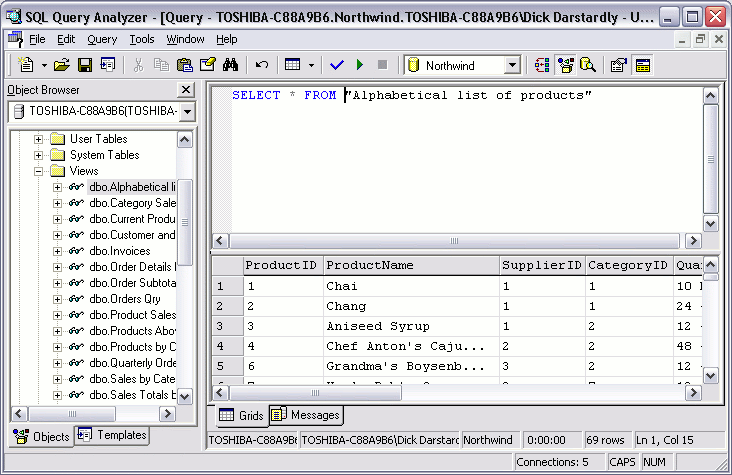The image size is (732, 475).
Task: Toggle the Show Results Pane icon
Action: [x=643, y=65]
